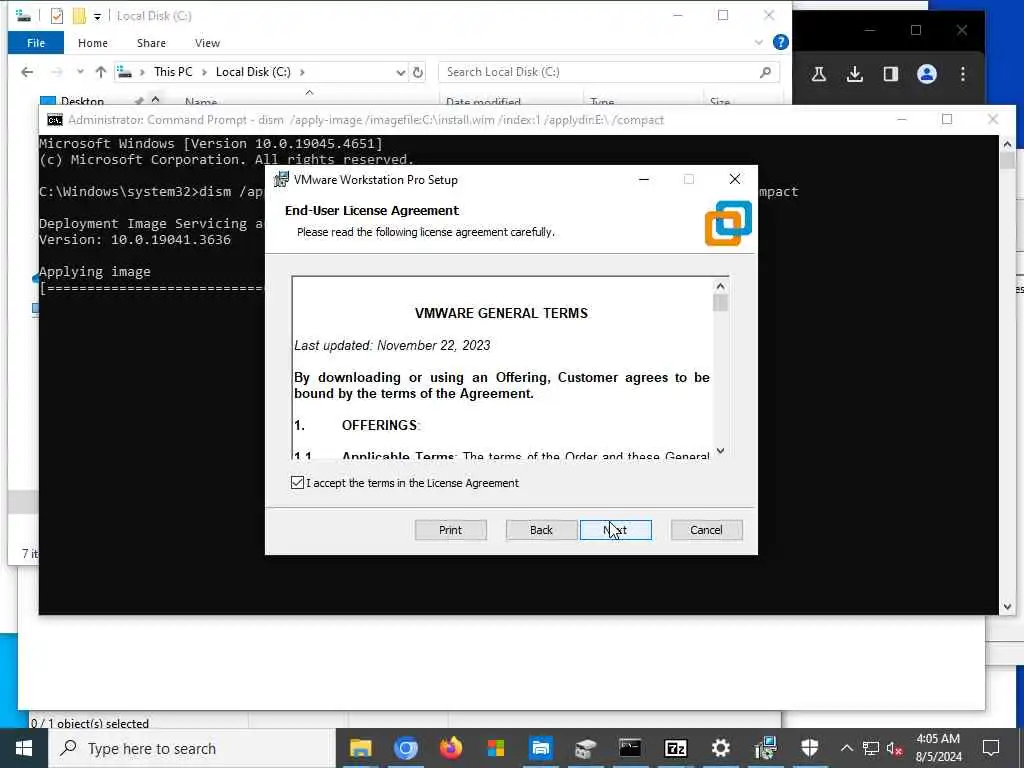Open 7-Zip taskbar icon

[x=675, y=748]
